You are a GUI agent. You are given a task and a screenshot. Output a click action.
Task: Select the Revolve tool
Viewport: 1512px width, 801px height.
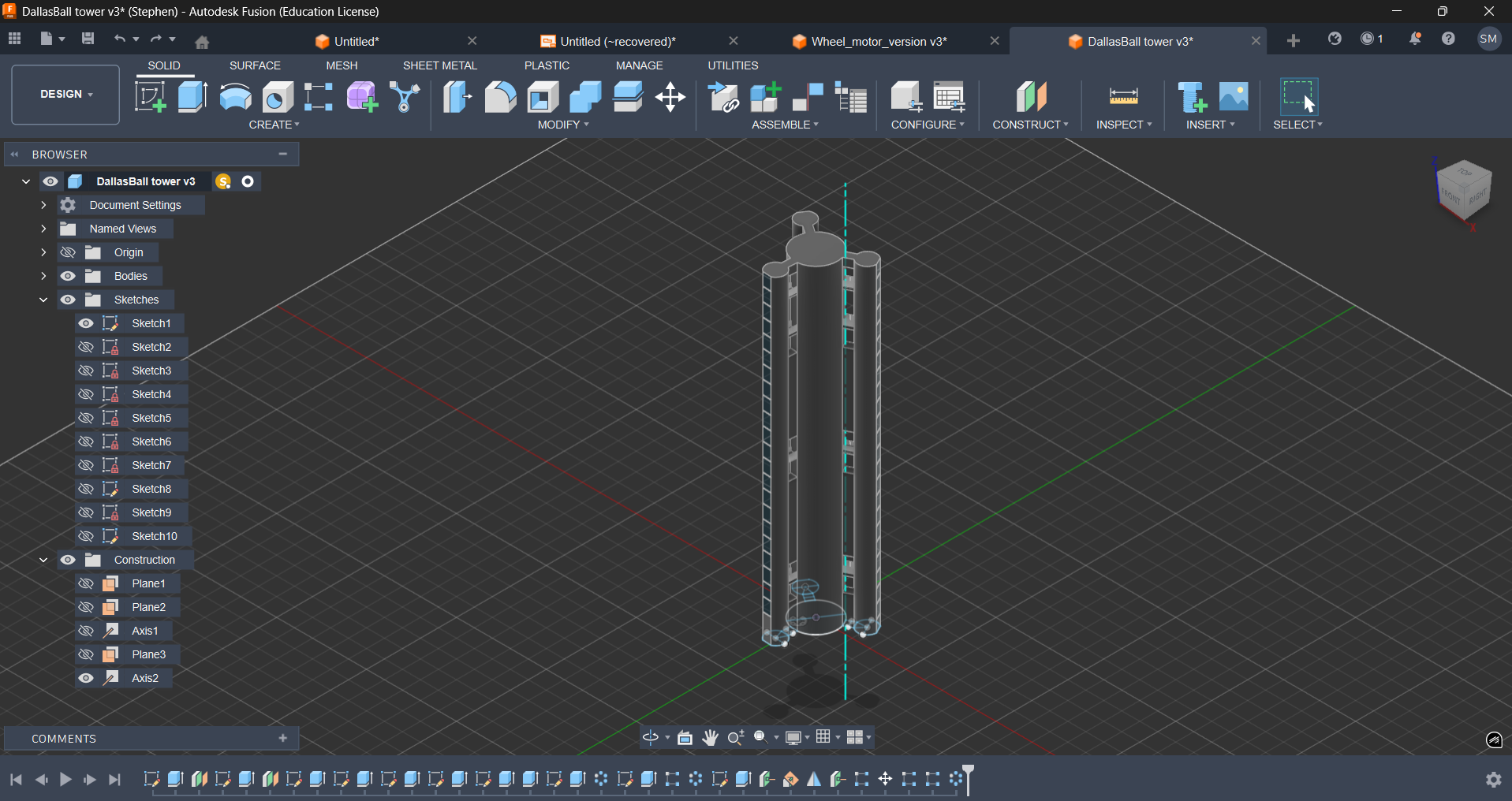point(235,97)
